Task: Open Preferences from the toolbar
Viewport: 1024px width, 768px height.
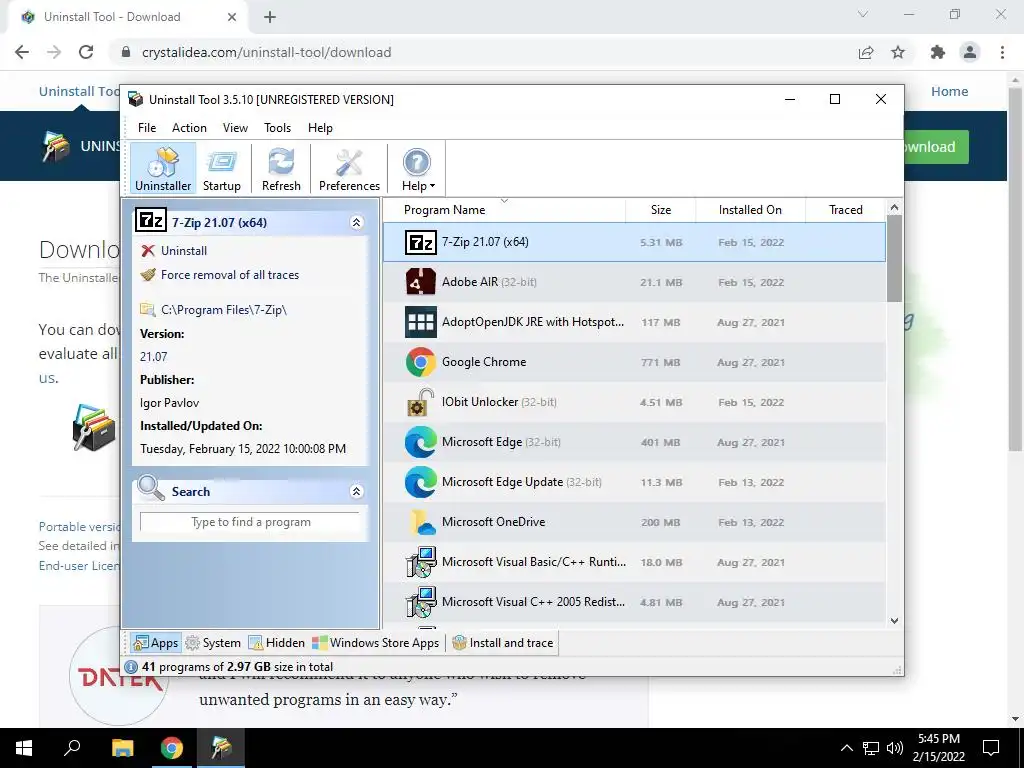Action: pyautogui.click(x=349, y=169)
